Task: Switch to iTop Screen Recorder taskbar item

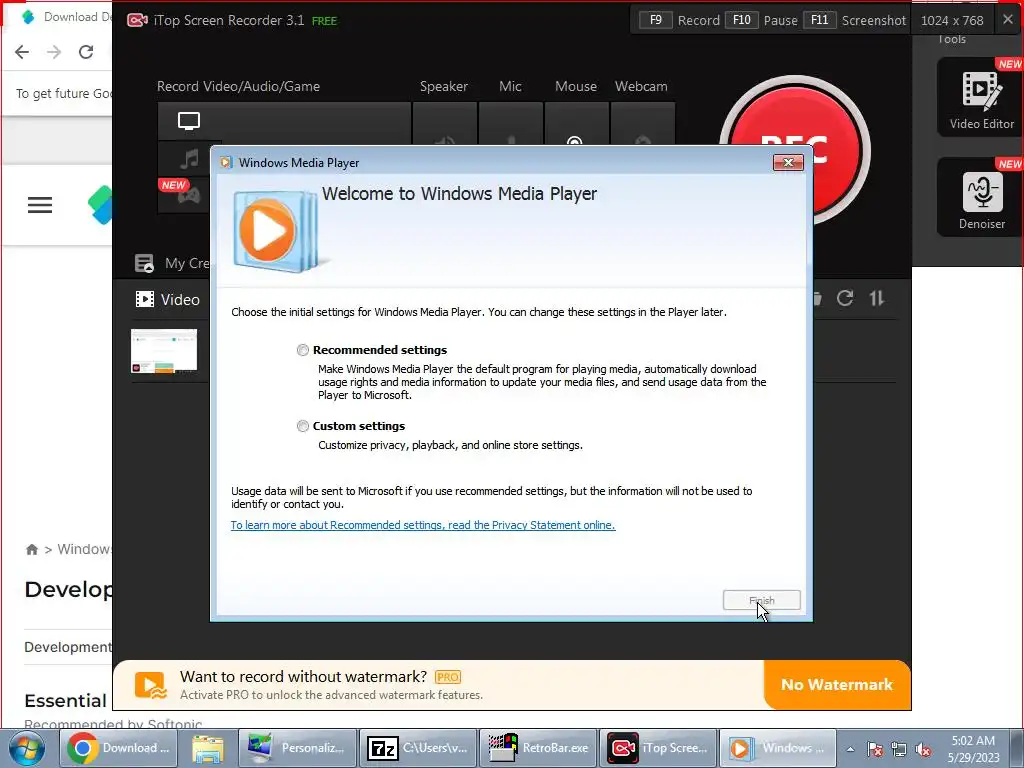Action: [x=658, y=748]
